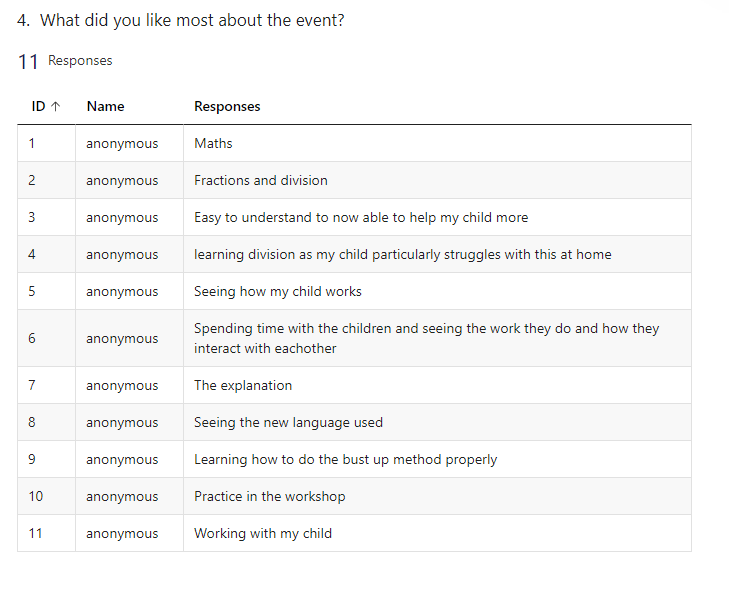Click the 'Easy to understand' response row
Viewport: 729px width, 598px height.
point(354,217)
